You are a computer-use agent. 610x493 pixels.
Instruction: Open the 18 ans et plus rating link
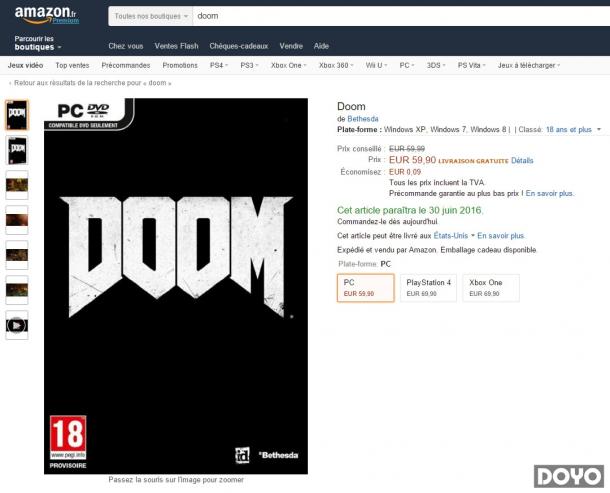(x=568, y=130)
